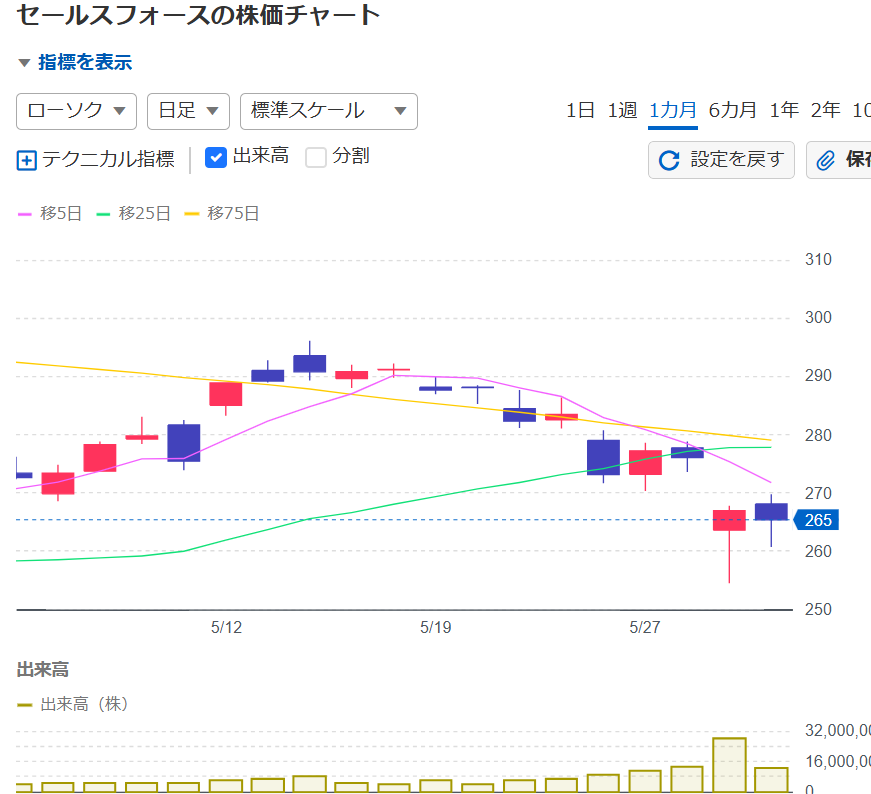Click the 310 price axis label
Viewport: 871px width, 794px height.
[x=818, y=259]
